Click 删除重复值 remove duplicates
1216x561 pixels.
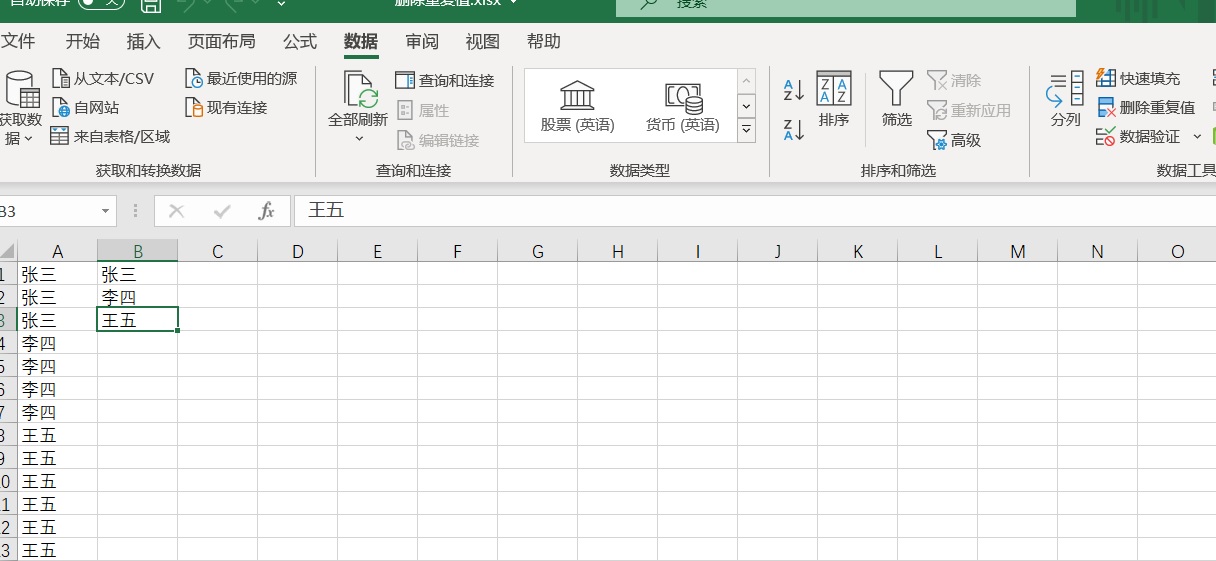[1146, 107]
